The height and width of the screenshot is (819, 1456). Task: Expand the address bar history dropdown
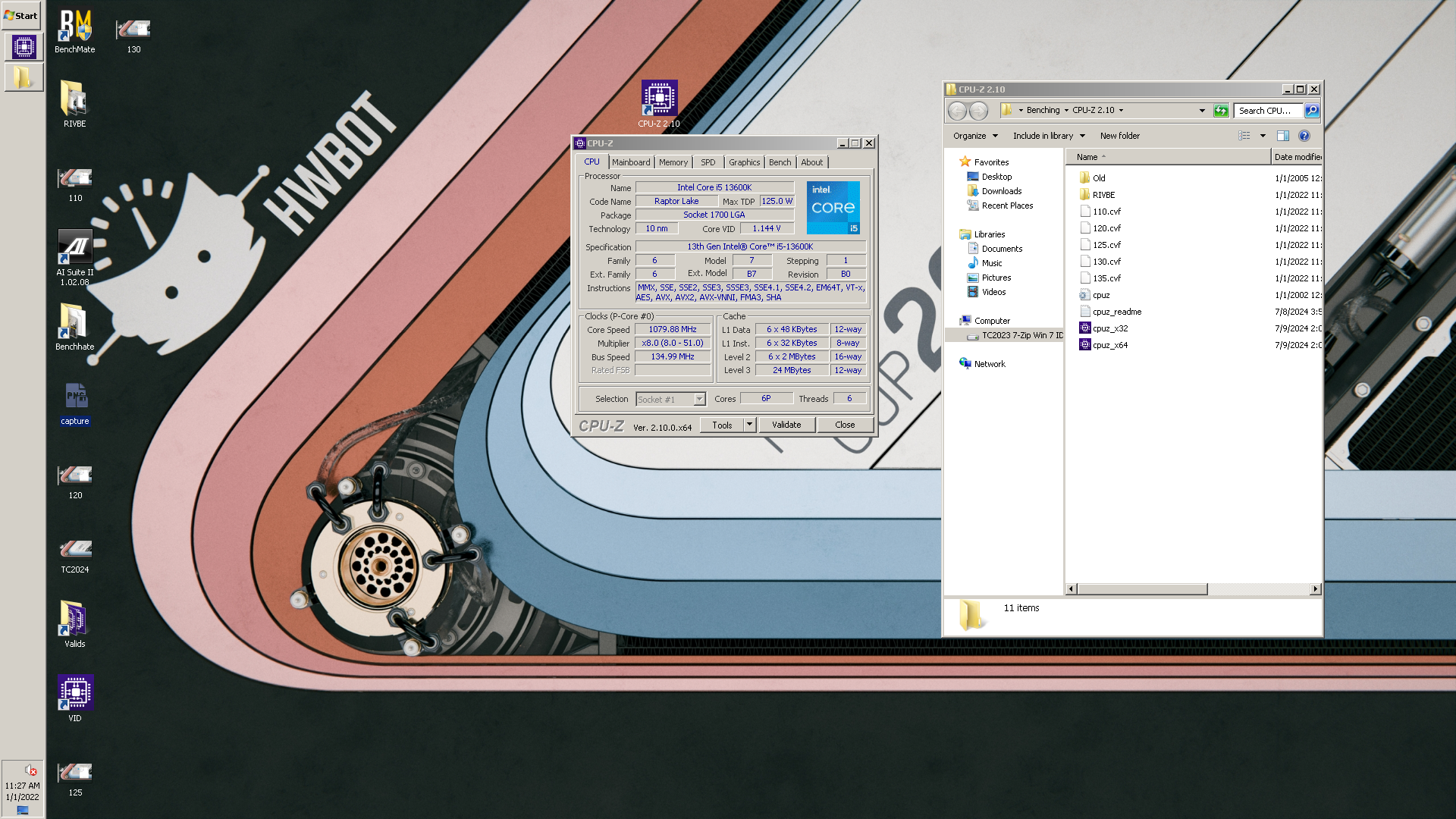click(1202, 111)
